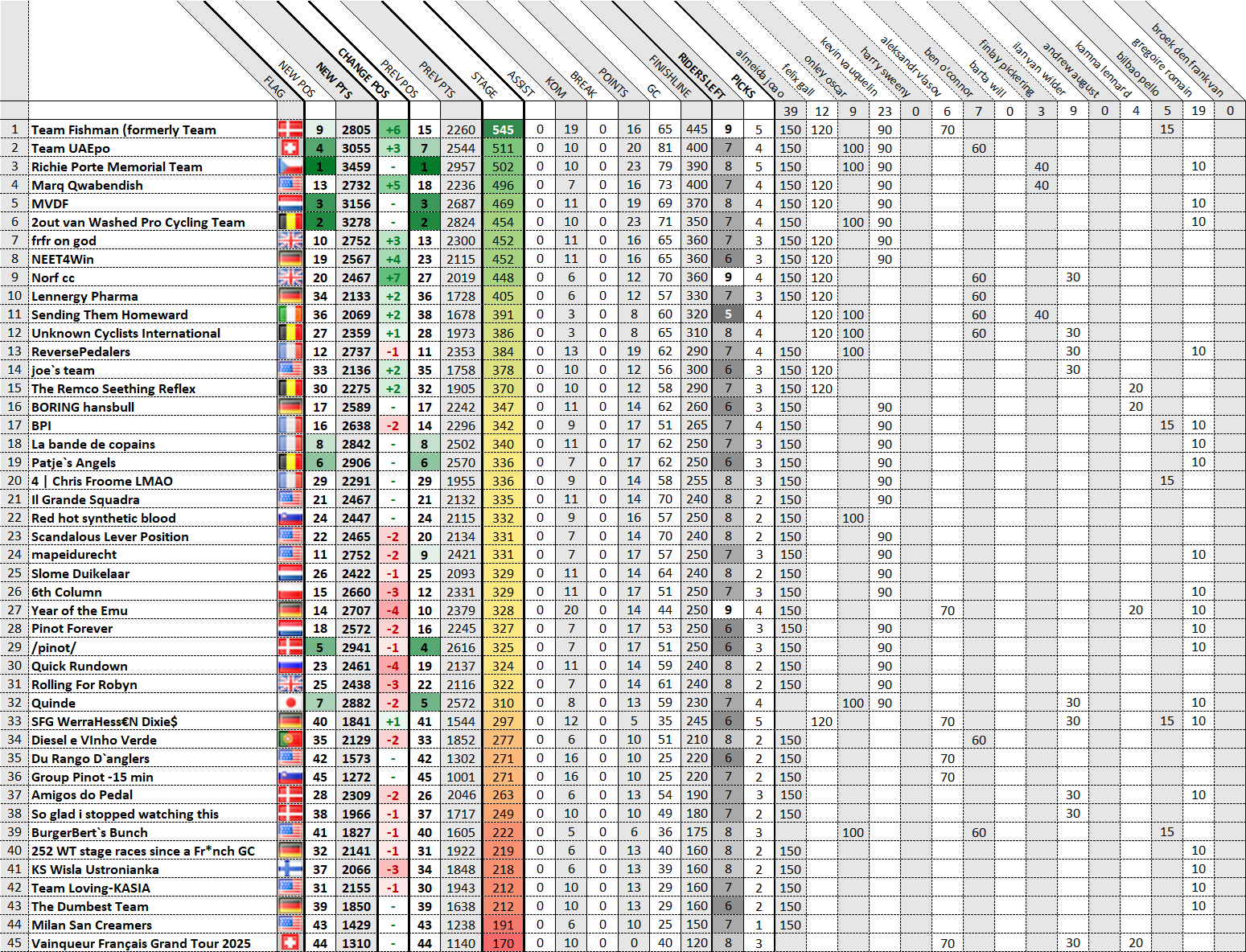Viewport: 1246px width, 952px height.
Task: Click the Finnish flag for KS Wisla Ustronianka
Action: point(290,869)
